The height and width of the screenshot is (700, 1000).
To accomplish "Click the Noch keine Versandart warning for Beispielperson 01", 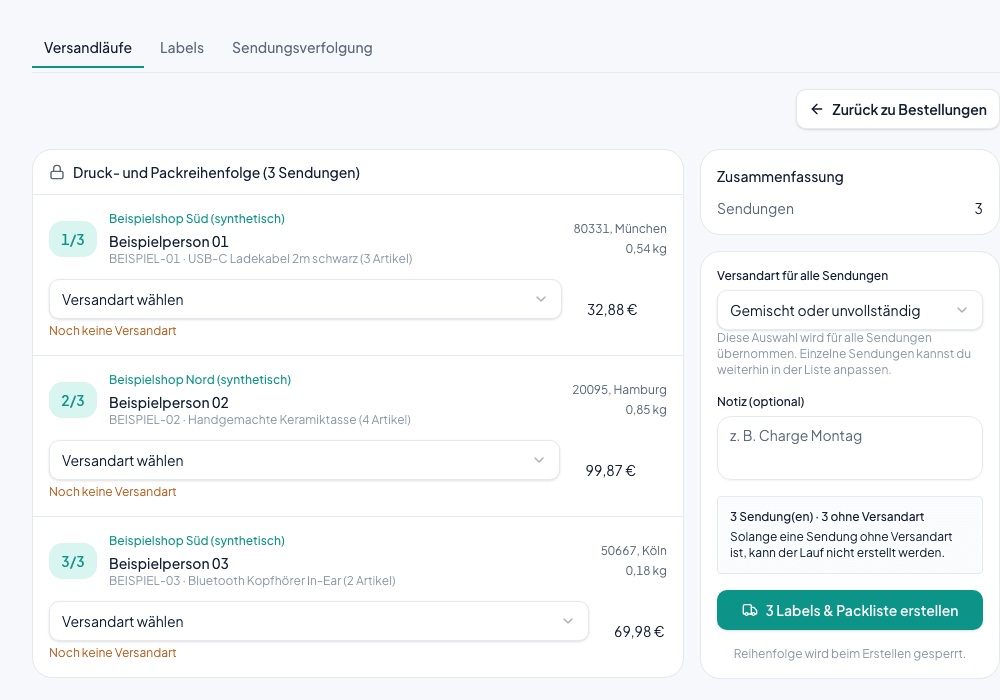I will (x=113, y=331).
